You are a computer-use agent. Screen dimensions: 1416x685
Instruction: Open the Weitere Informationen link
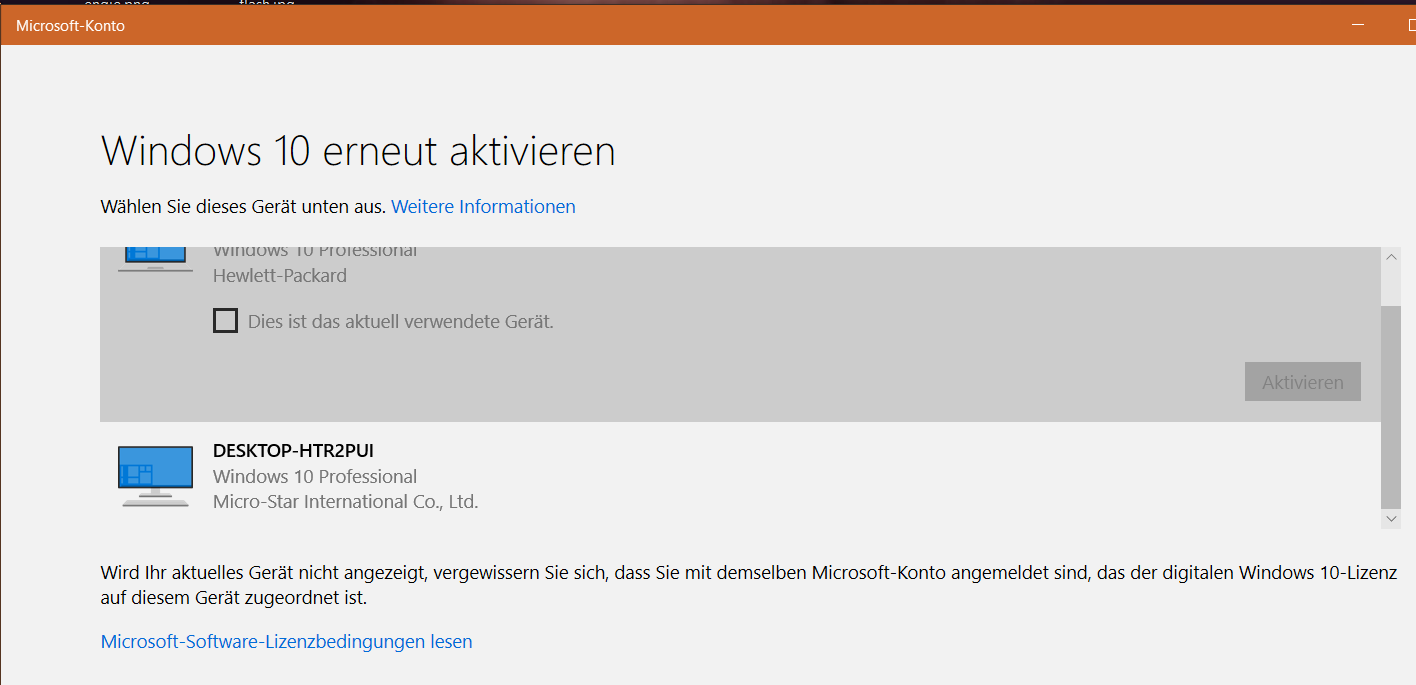coord(483,207)
